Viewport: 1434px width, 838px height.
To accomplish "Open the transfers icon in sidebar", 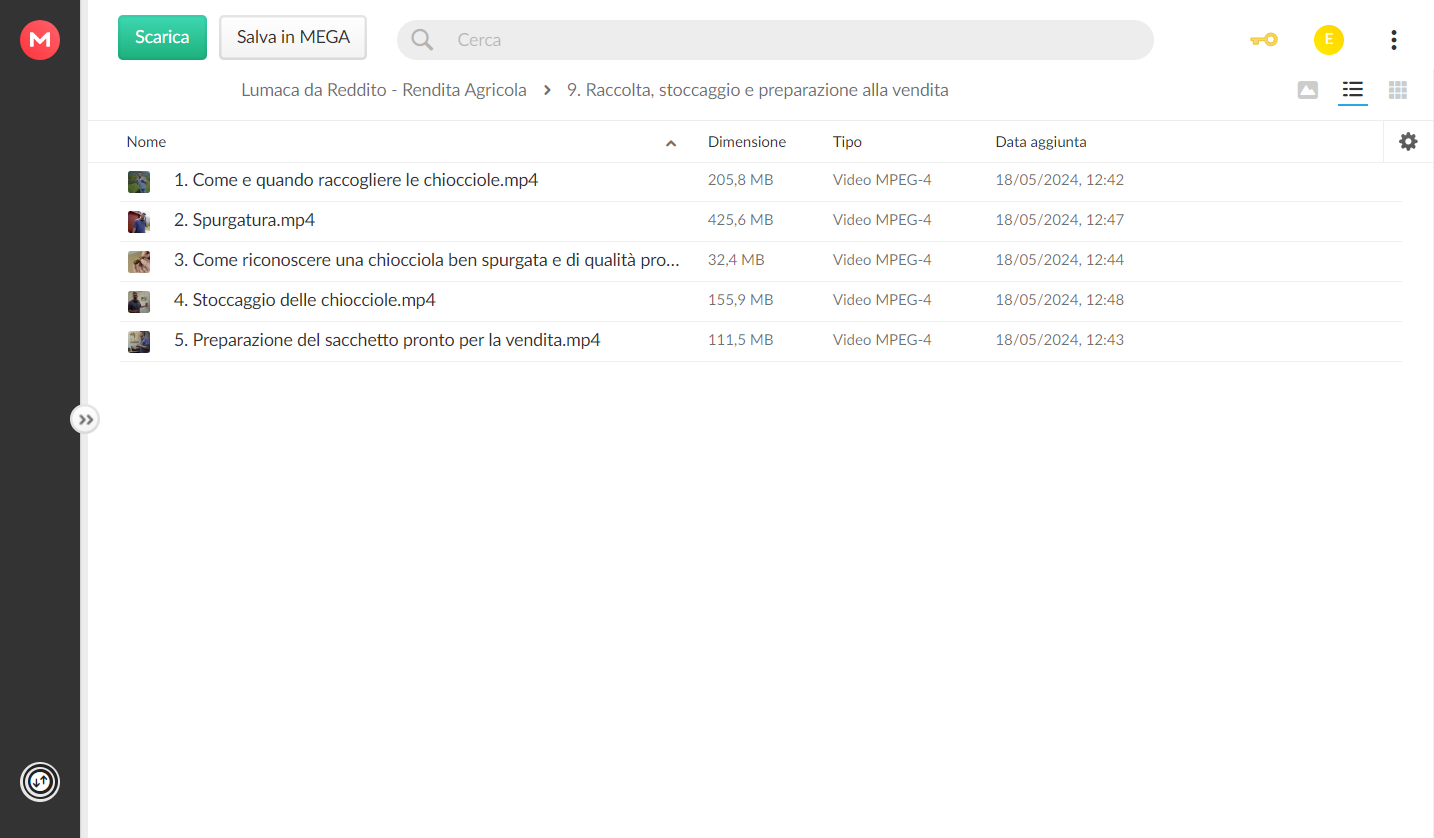I will 40,781.
